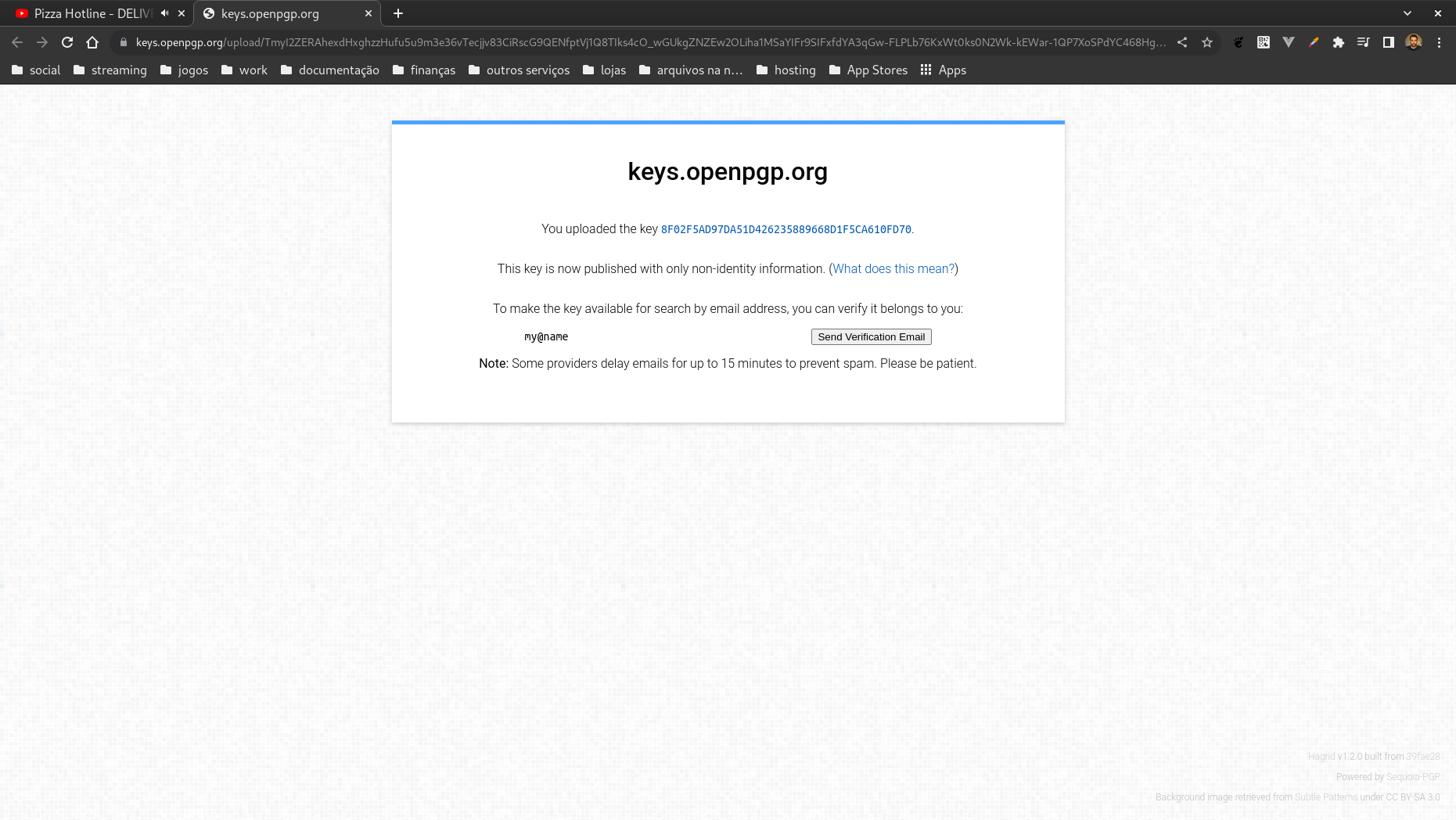Open the media playlist extension
The height and width of the screenshot is (820, 1456).
(1363, 42)
